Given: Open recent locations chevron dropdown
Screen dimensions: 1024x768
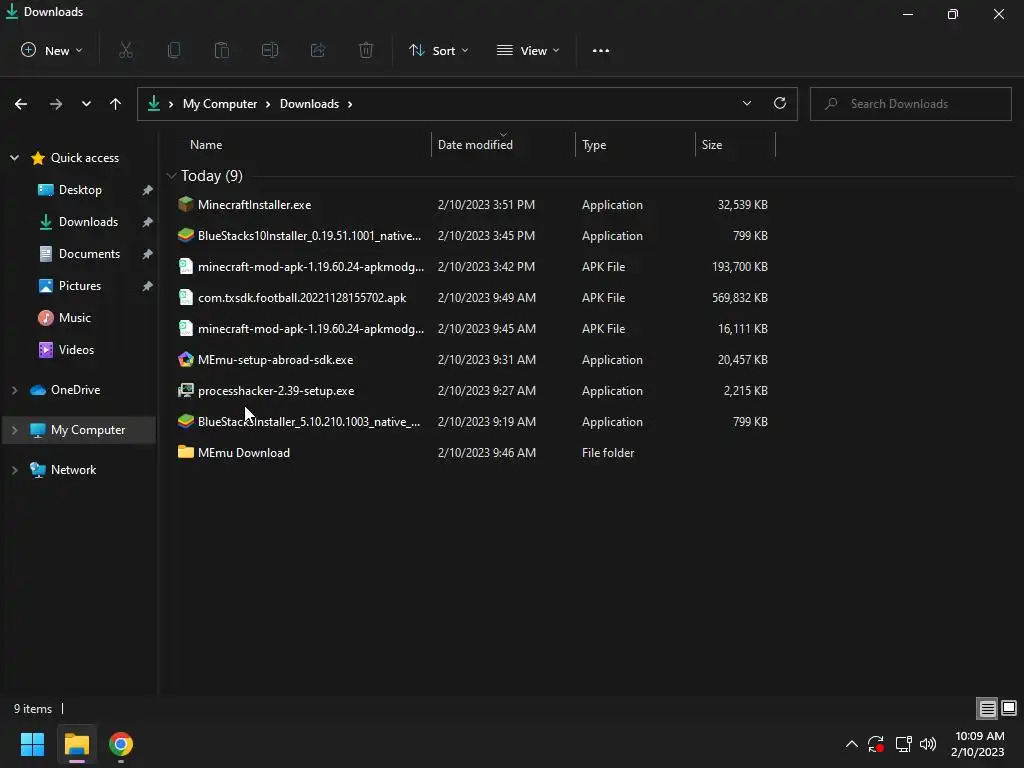Looking at the screenshot, I should pos(86,104).
